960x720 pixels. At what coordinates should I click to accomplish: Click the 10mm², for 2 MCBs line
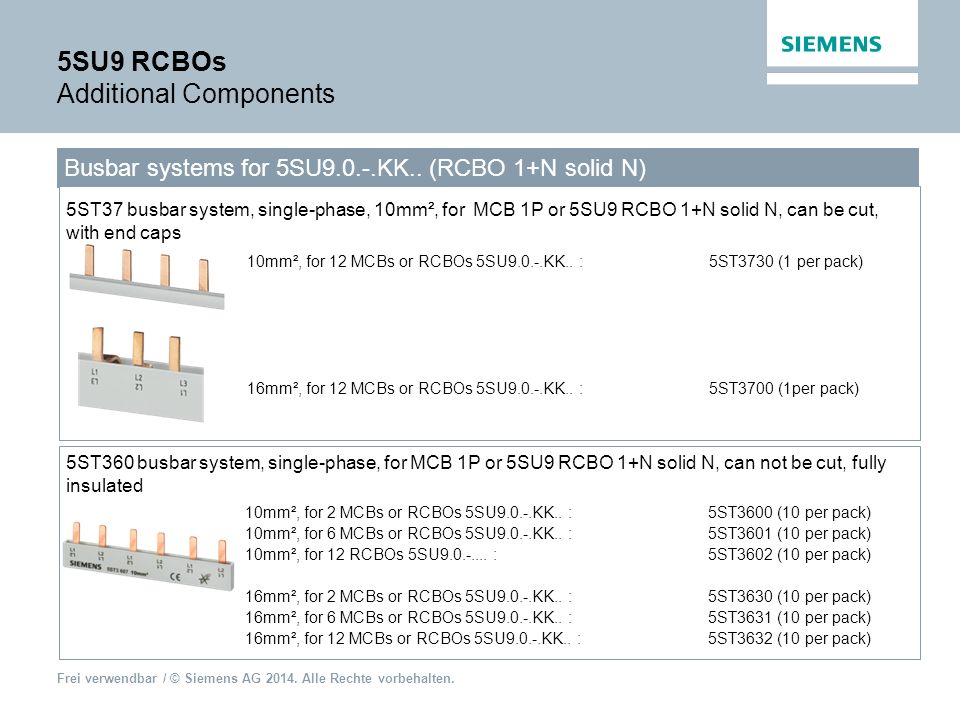coord(408,512)
